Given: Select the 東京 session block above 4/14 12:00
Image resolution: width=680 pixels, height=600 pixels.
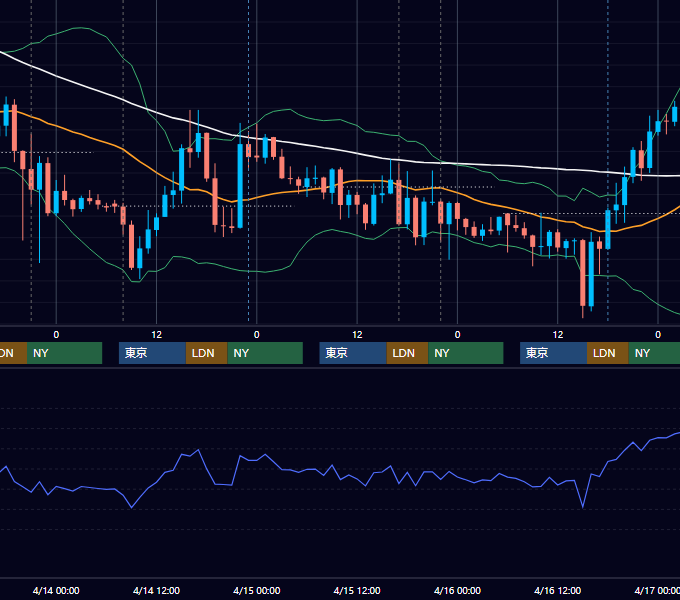Looking at the screenshot, I should point(152,353).
